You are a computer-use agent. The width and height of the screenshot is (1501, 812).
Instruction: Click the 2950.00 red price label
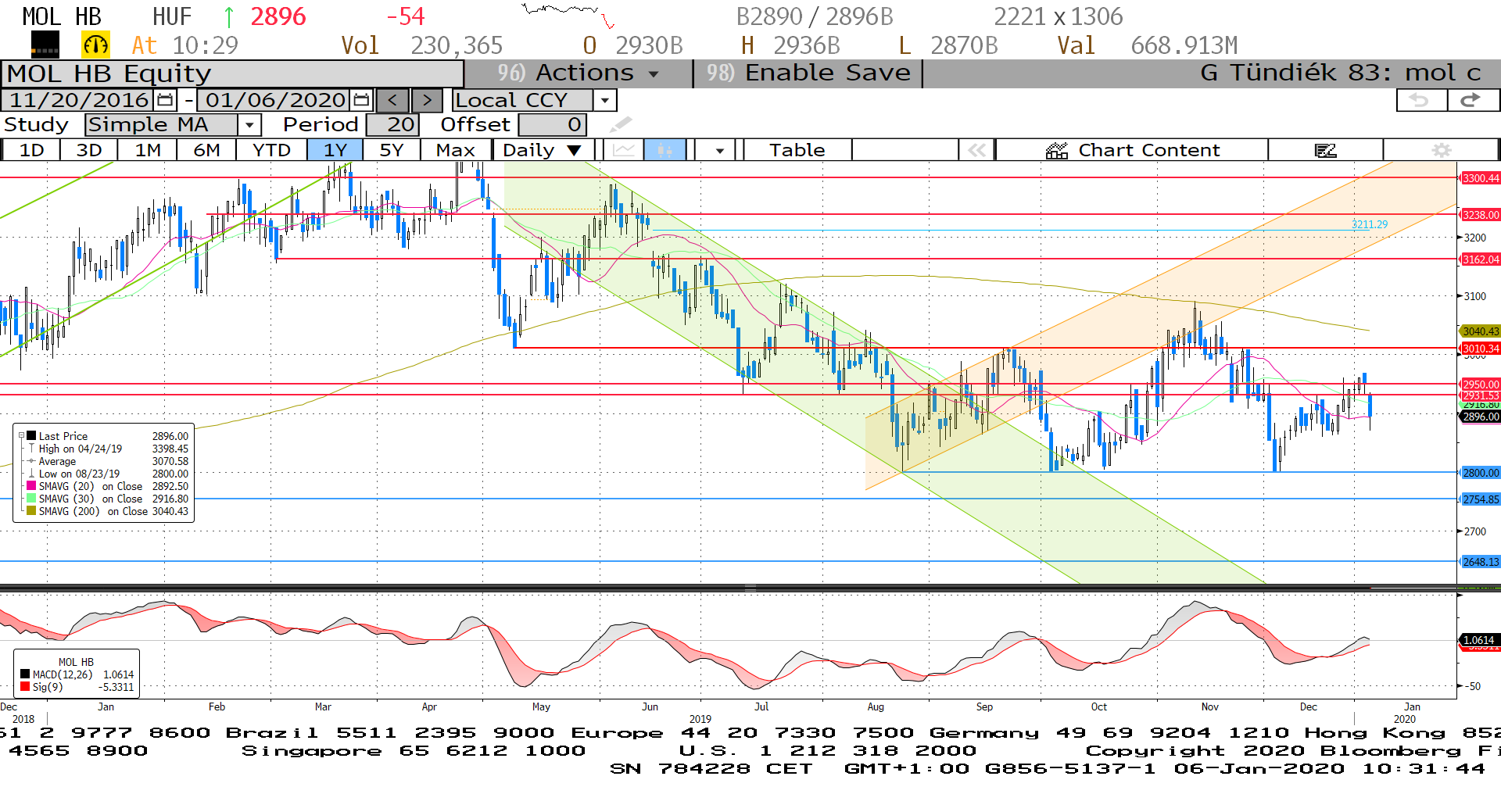click(1481, 385)
